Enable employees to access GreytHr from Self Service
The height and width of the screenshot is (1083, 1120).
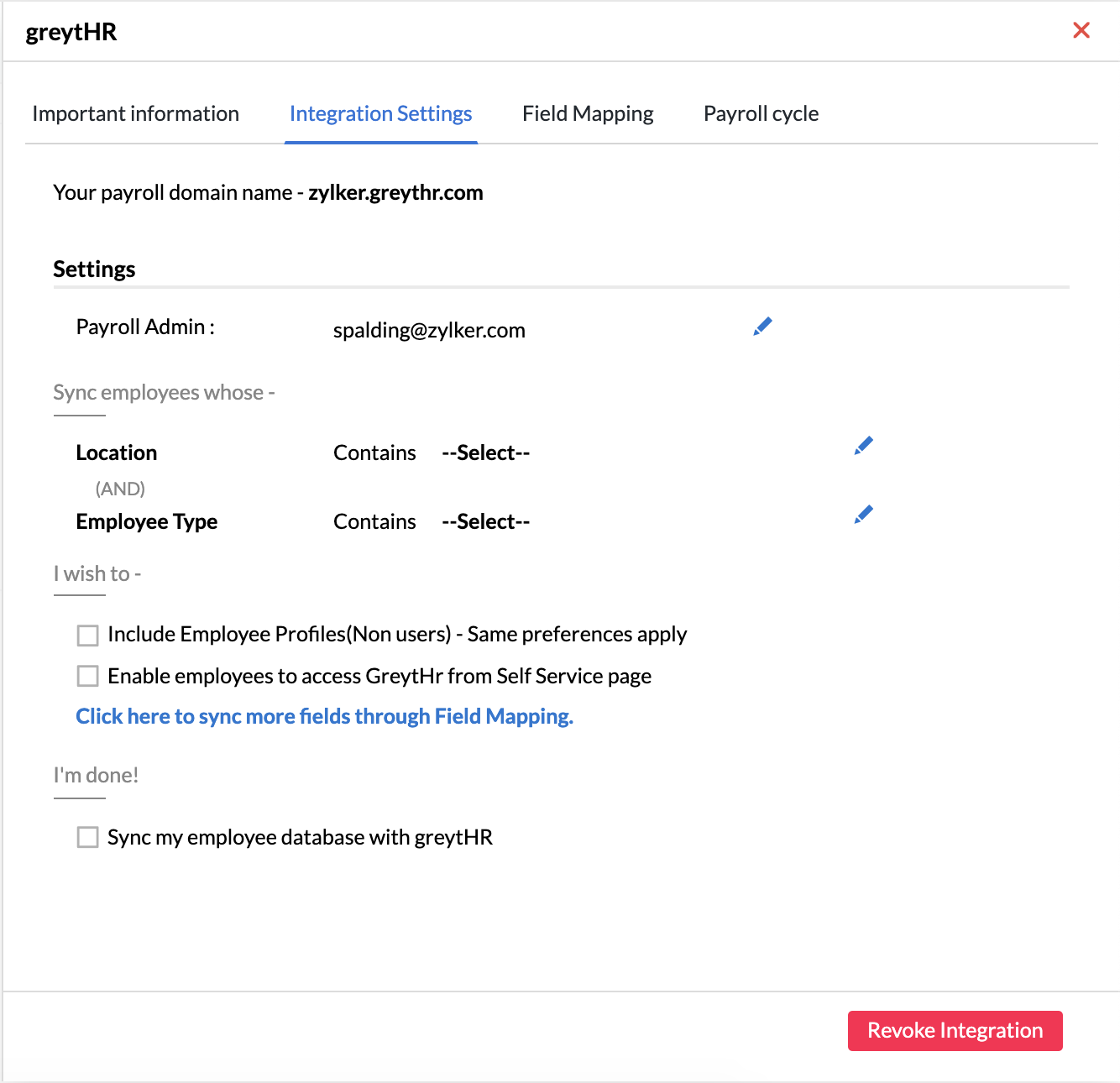point(87,676)
